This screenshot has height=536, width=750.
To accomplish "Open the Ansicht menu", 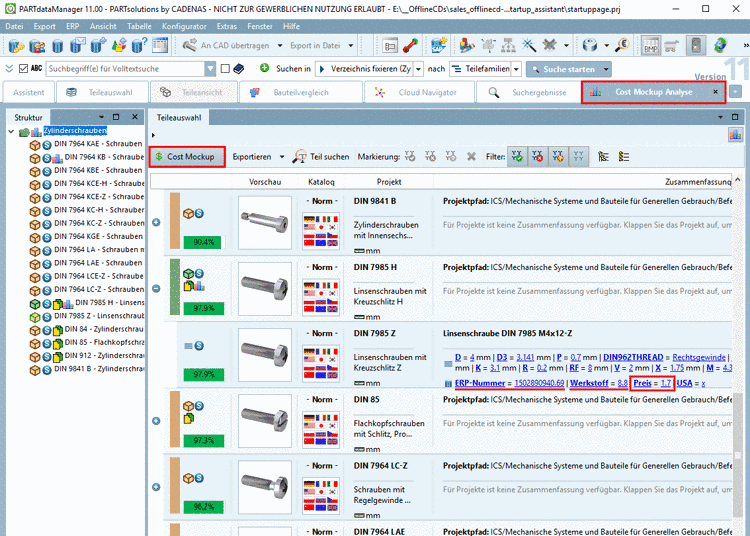I will (x=103, y=26).
